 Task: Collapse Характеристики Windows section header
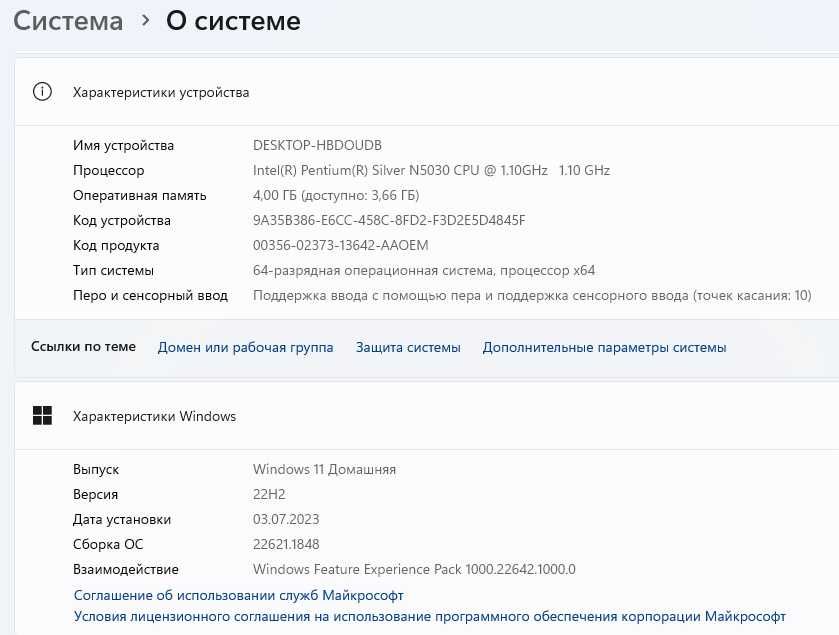pos(426,416)
